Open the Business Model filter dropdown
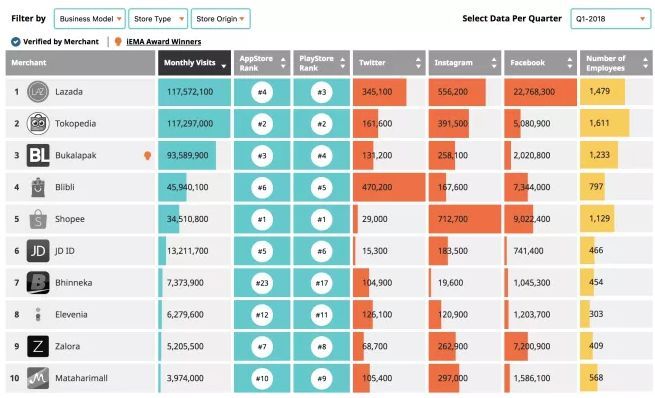 pyautogui.click(x=89, y=19)
